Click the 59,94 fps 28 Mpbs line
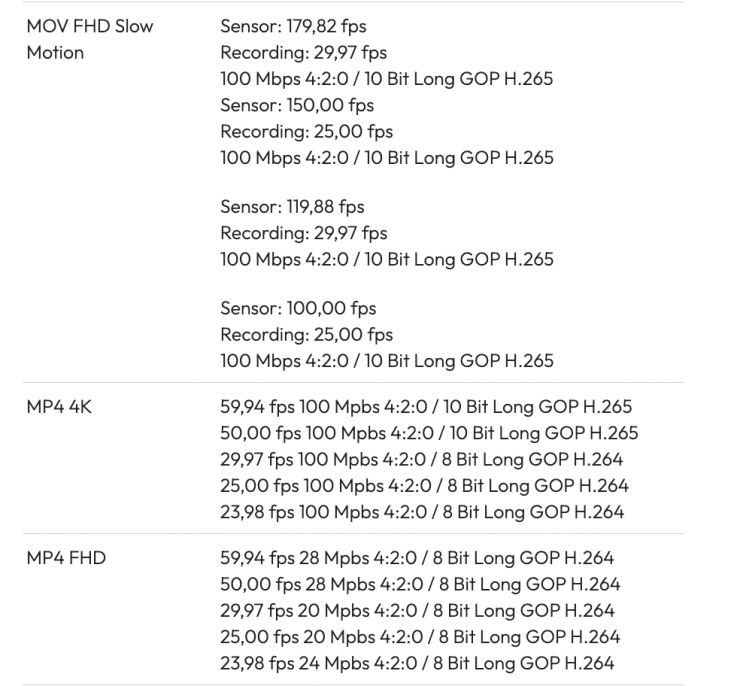The height and width of the screenshot is (686, 740). [416, 558]
